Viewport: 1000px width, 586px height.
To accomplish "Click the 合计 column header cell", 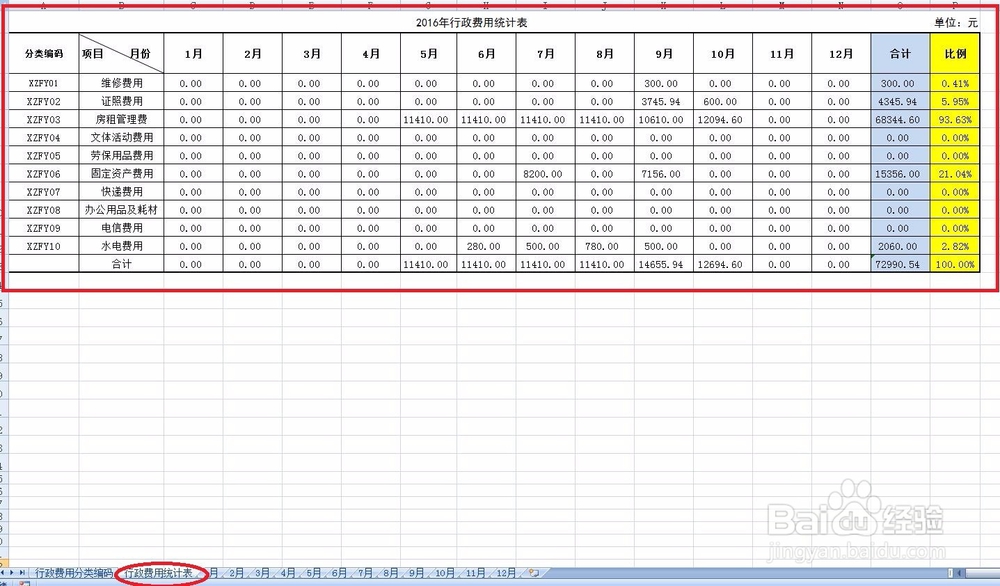I will pos(900,54).
